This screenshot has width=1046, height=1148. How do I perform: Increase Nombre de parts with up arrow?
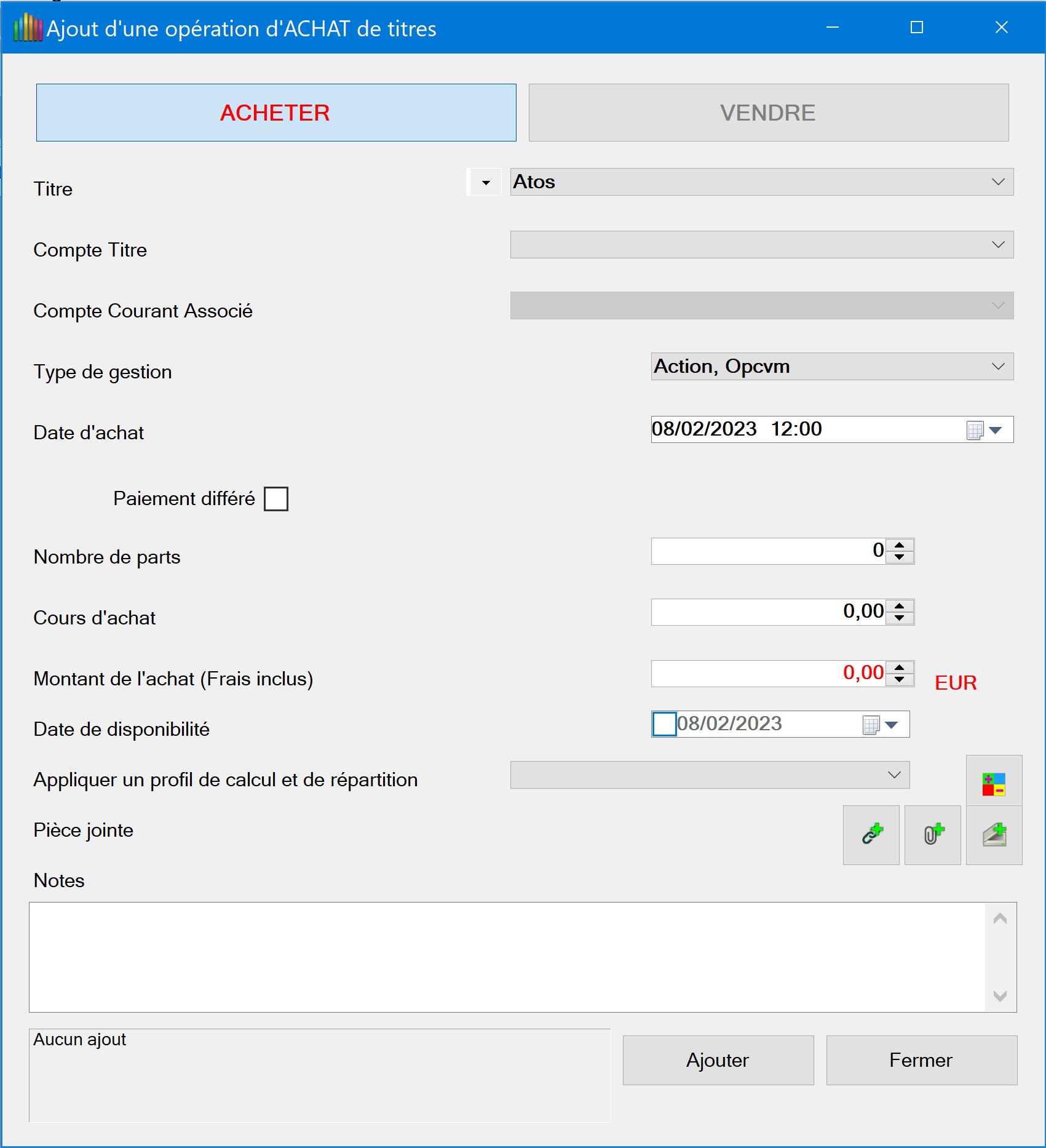[x=899, y=545]
